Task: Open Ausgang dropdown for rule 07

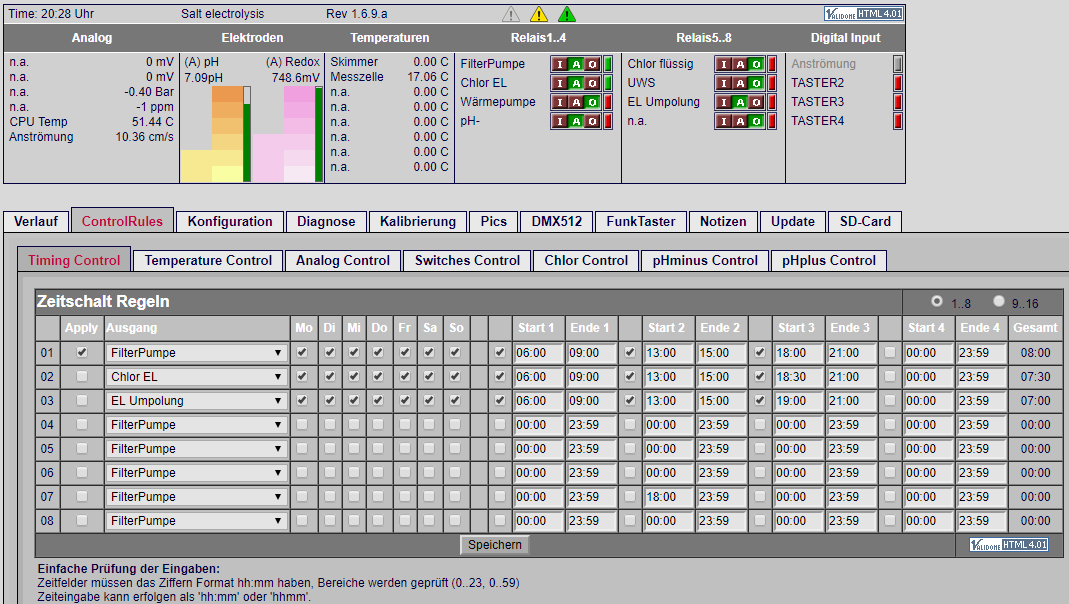Action: (196, 497)
